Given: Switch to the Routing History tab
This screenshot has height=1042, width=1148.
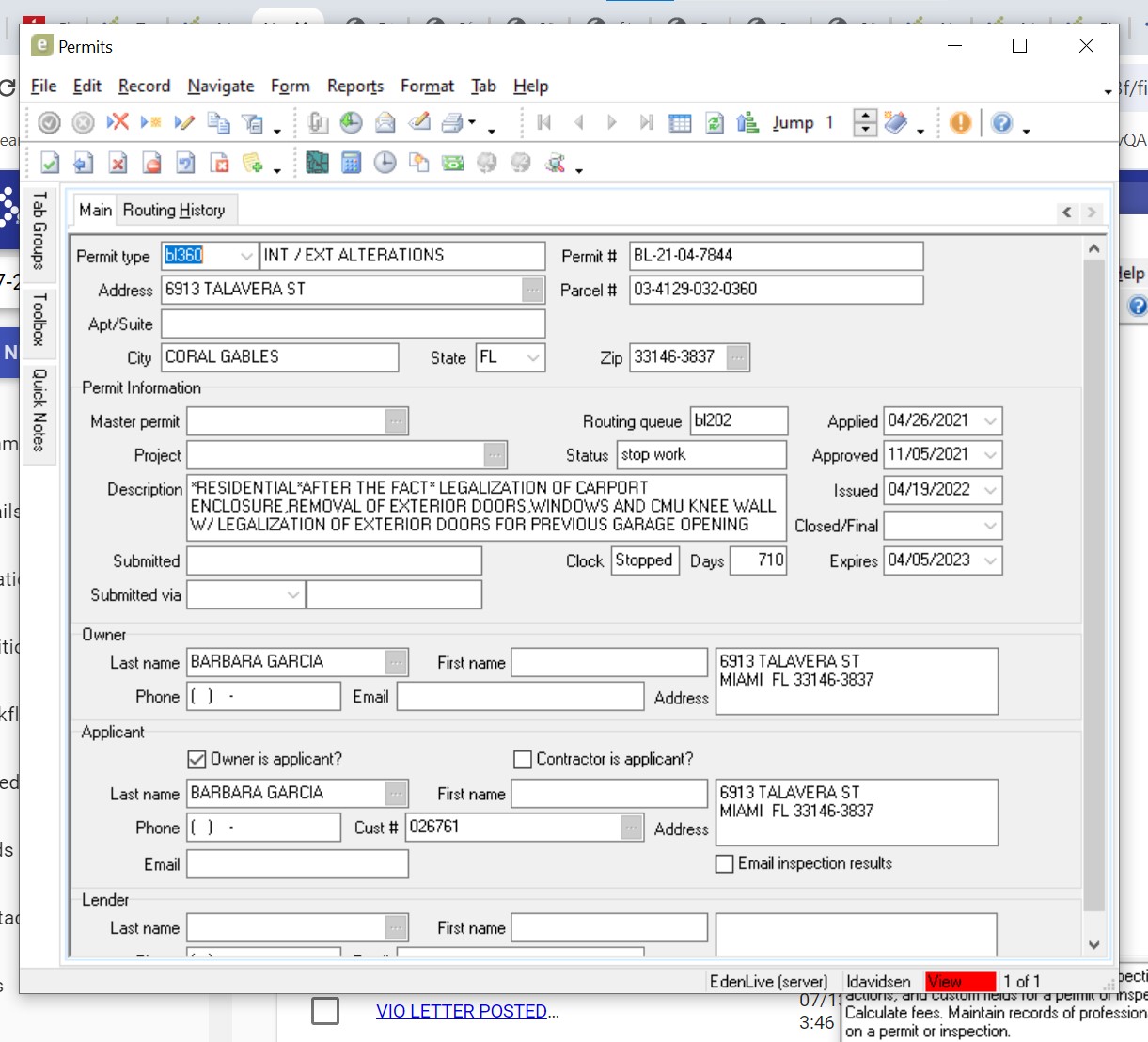Looking at the screenshot, I should (x=174, y=210).
